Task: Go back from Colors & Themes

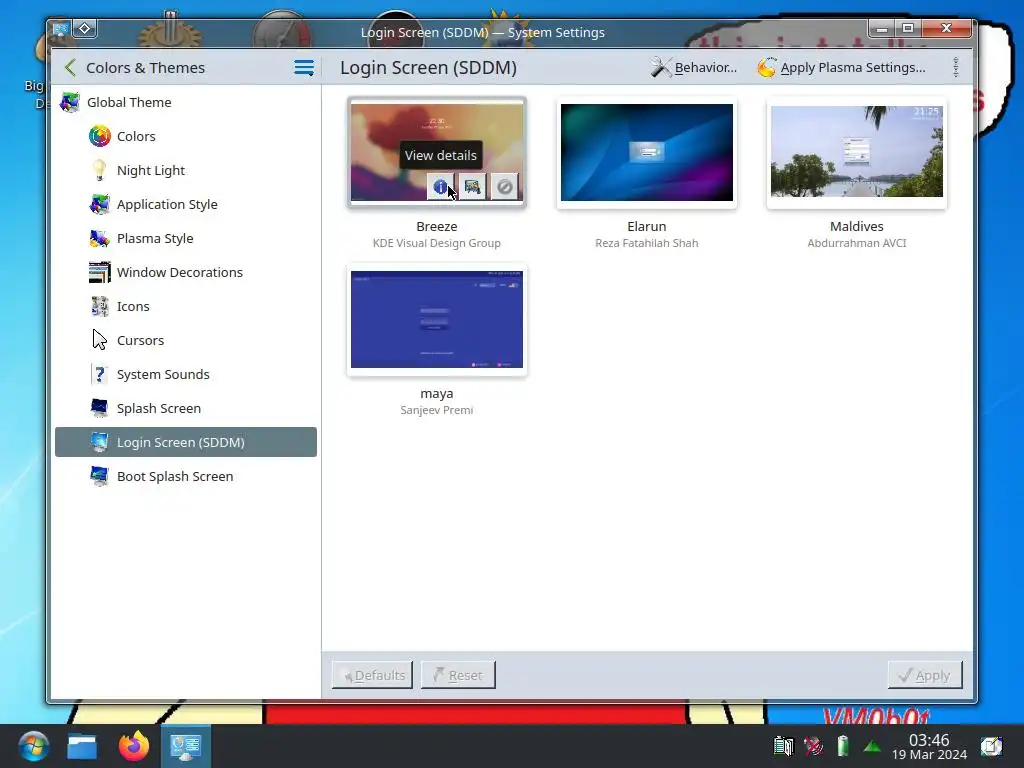Action: [71, 67]
